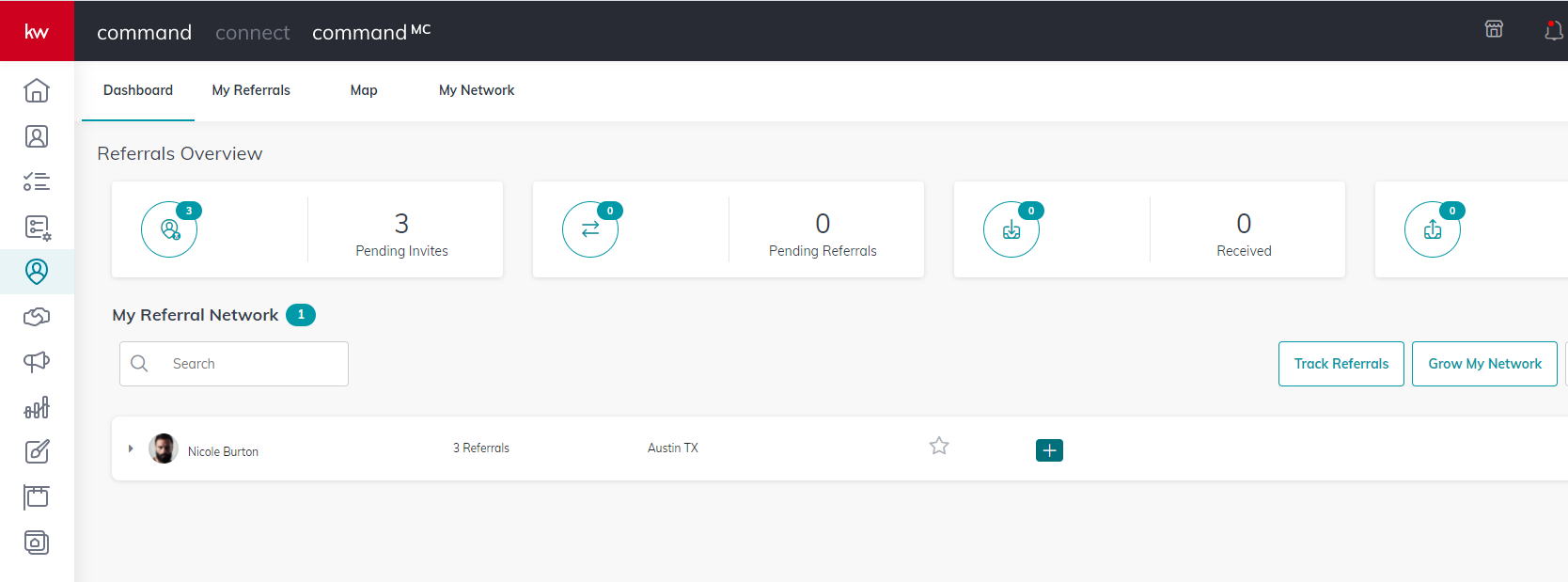1568x582 pixels.
Task: Expand Nicole Burton's row arrow
Action: [131, 448]
